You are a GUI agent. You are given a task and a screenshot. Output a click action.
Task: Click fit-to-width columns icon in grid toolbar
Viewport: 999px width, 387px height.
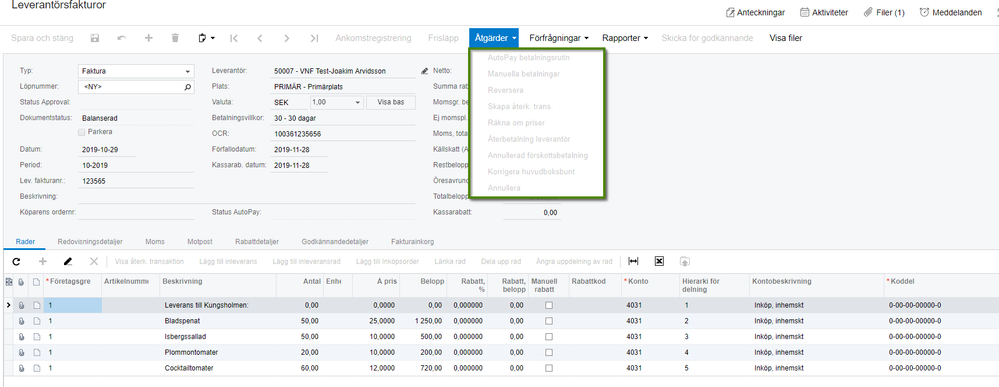(x=633, y=261)
